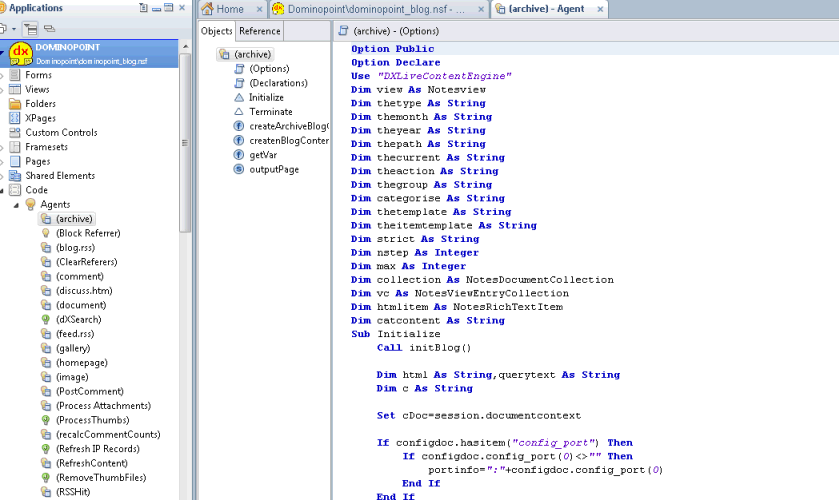Open the Applications panel view menu icon
The height and width of the screenshot is (500, 839).
[143, 7]
